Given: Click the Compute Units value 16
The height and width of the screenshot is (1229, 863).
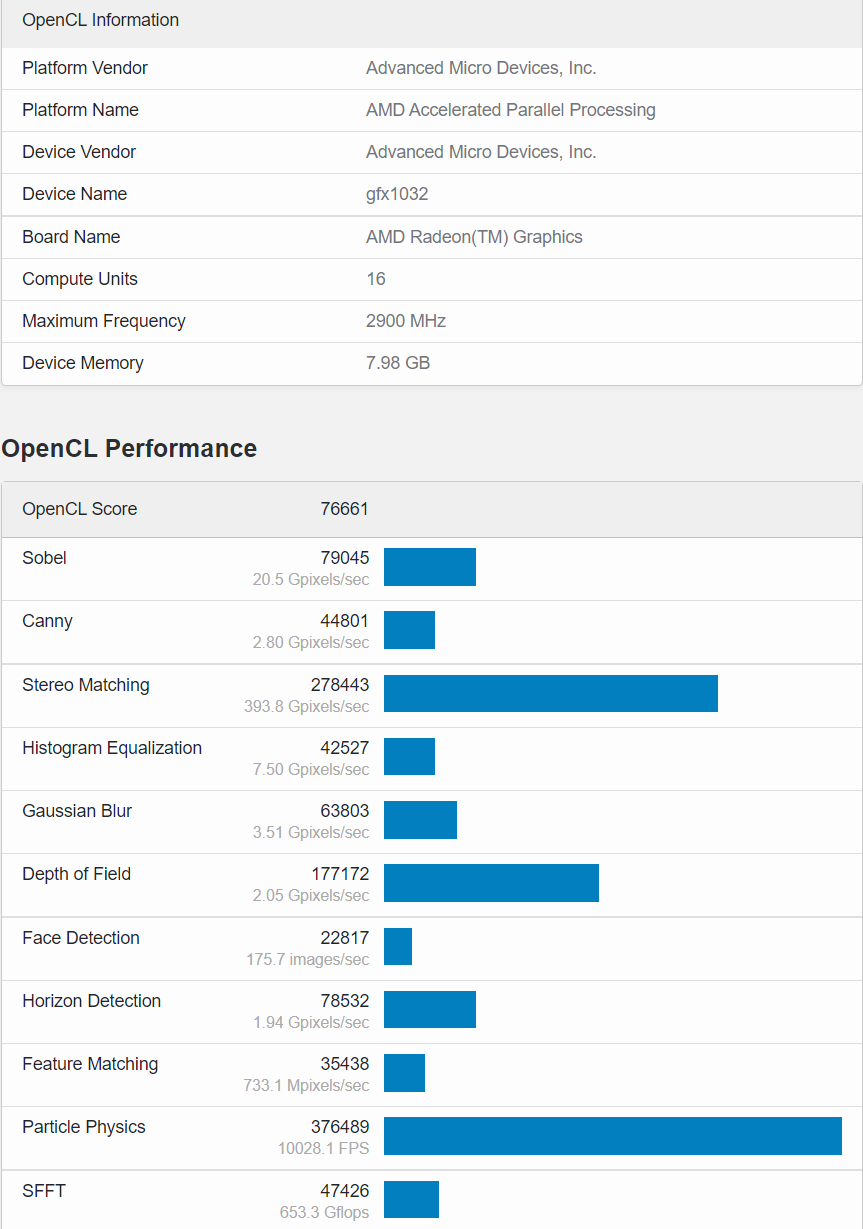Looking at the screenshot, I should pos(376,279).
